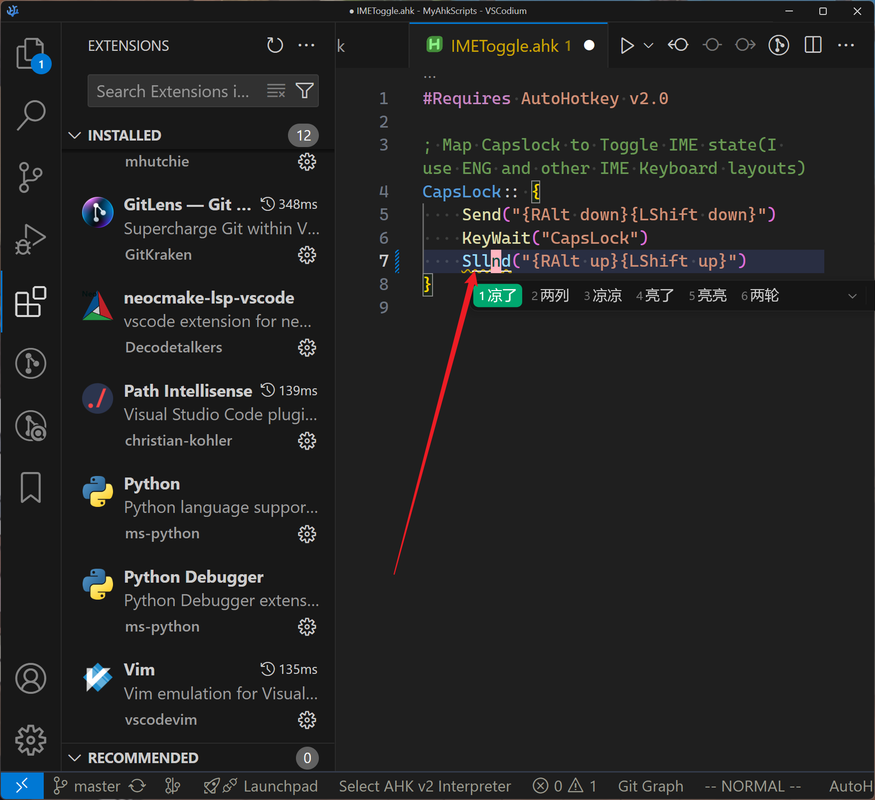This screenshot has height=800, width=875.
Task: Open GitLens Inspect activity bar icon
Action: [31, 426]
